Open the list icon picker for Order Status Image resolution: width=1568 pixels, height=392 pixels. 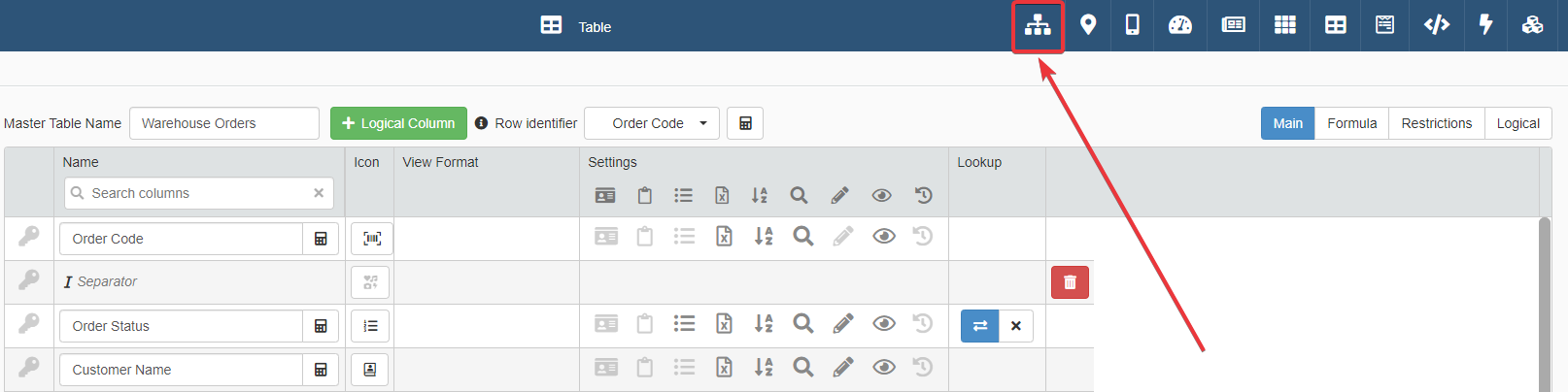370,326
